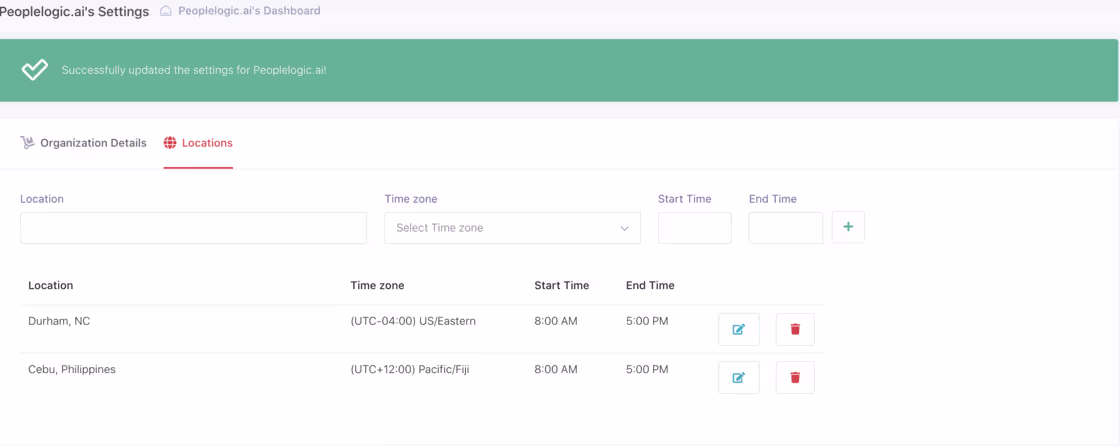
Task: Focus the End Time input box
Action: [786, 228]
